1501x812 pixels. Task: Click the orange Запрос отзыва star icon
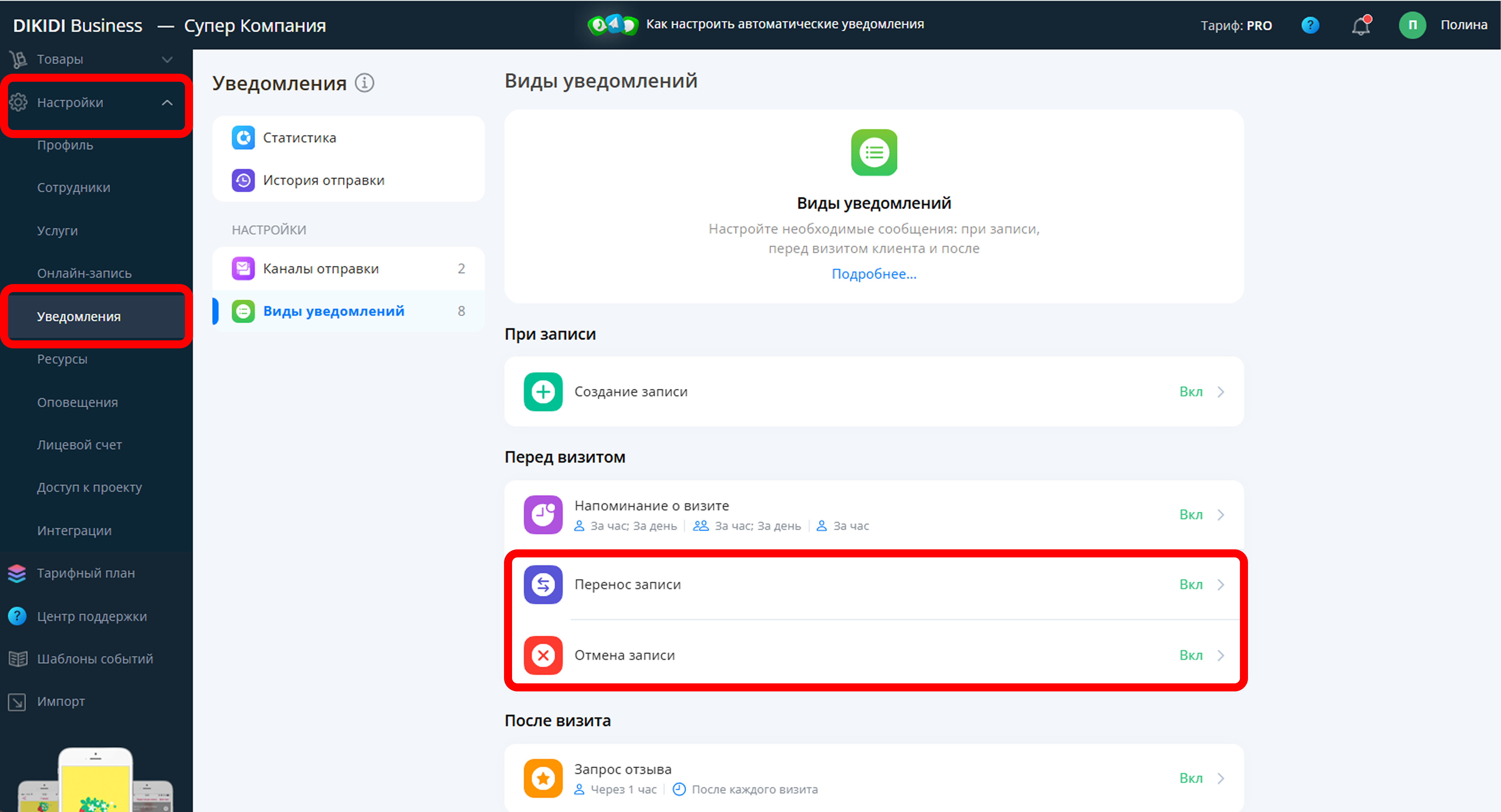[x=543, y=778]
